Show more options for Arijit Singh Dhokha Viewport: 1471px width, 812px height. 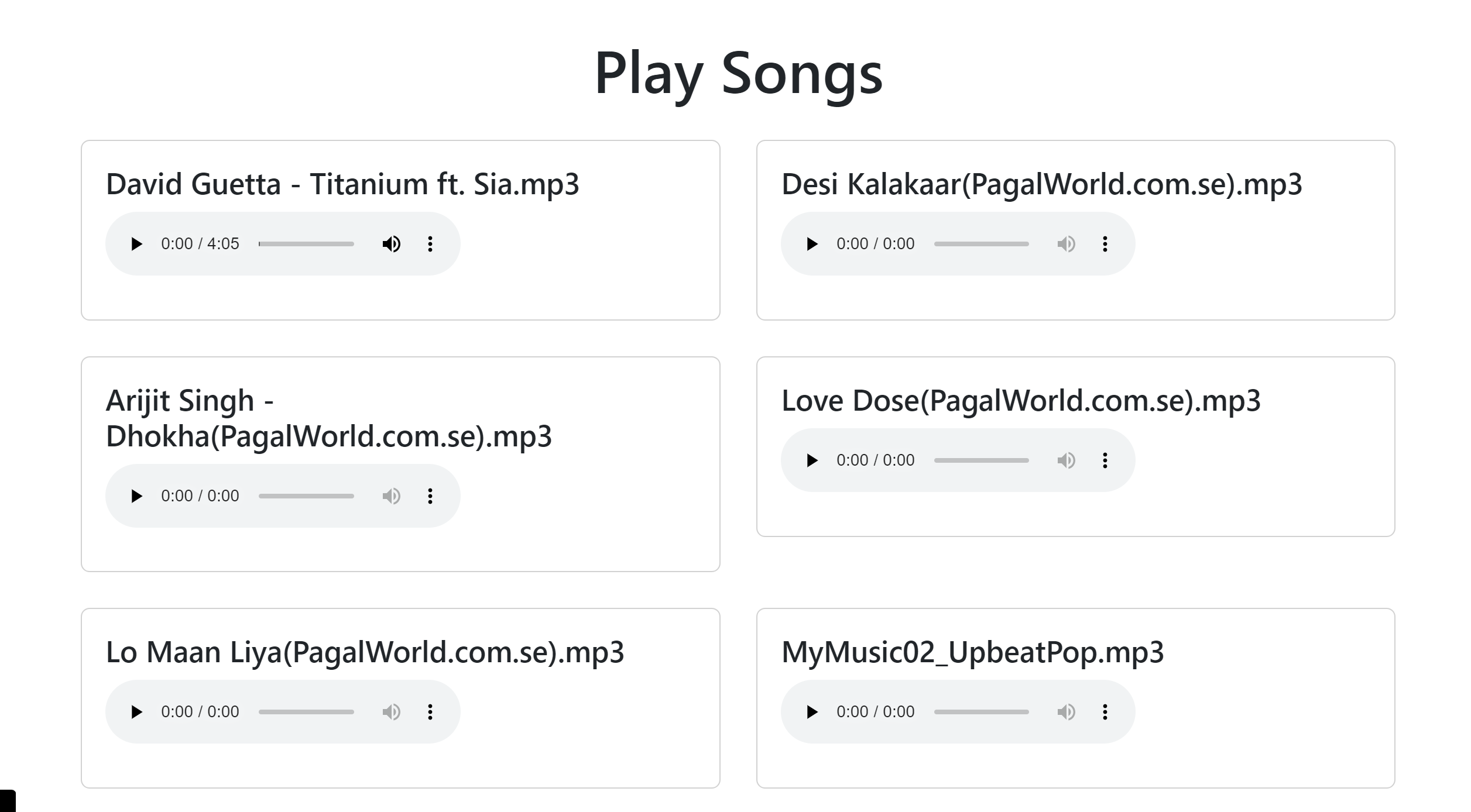click(x=430, y=496)
